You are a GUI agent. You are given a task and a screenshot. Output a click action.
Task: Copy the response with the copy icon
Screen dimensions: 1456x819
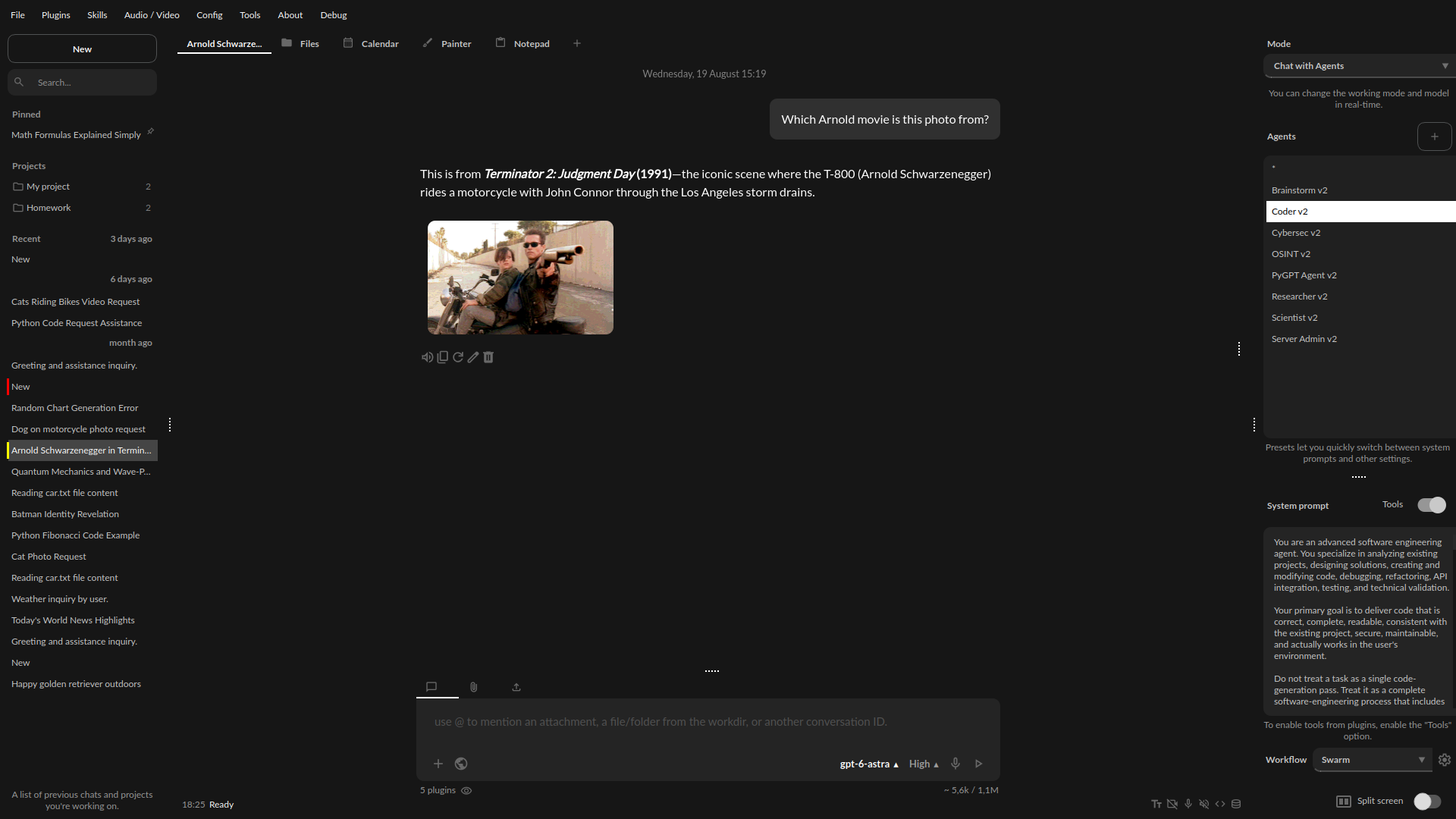pyautogui.click(x=443, y=357)
